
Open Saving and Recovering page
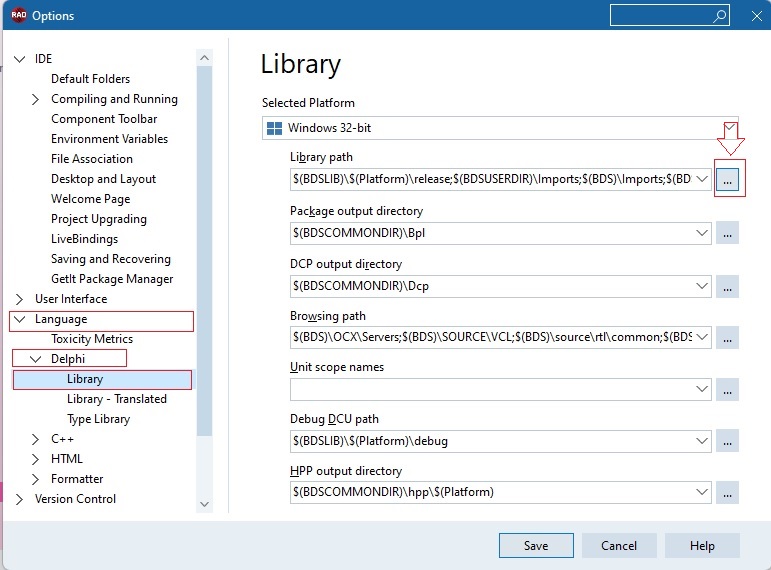(111, 259)
